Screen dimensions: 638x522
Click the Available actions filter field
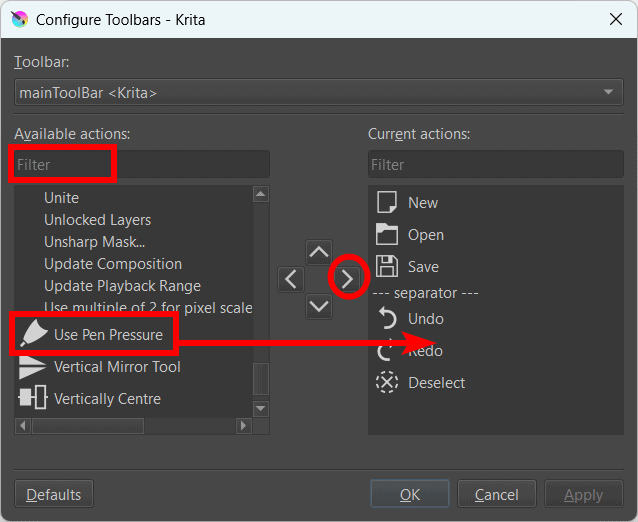point(142,164)
